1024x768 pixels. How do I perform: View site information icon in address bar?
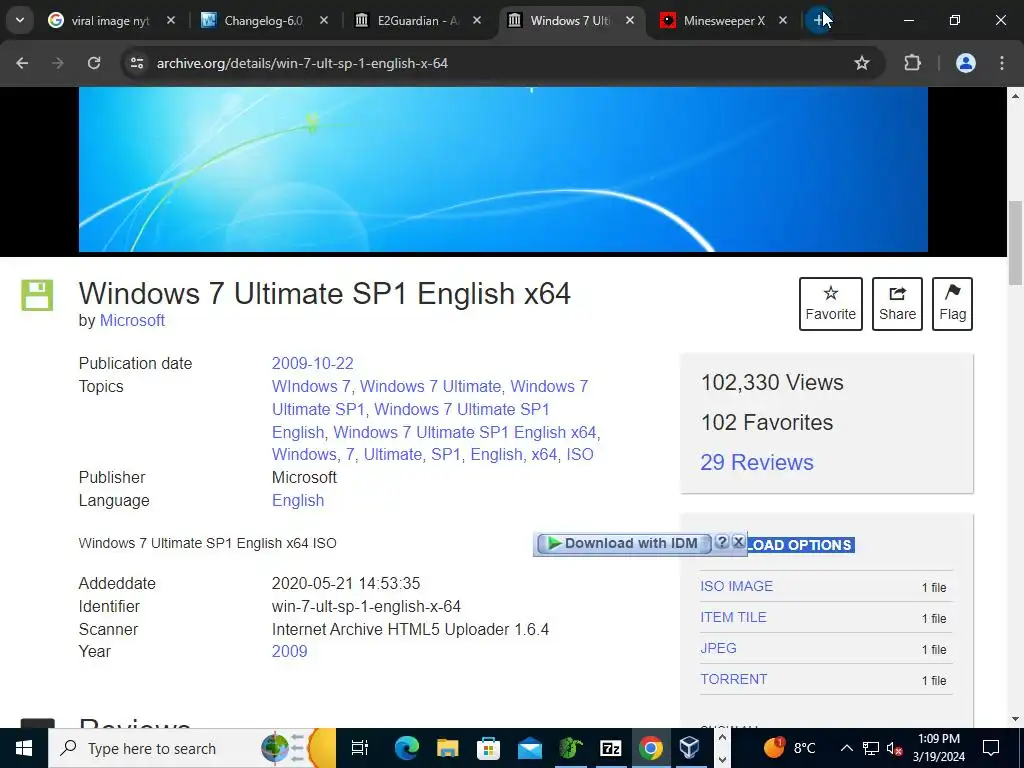[136, 63]
